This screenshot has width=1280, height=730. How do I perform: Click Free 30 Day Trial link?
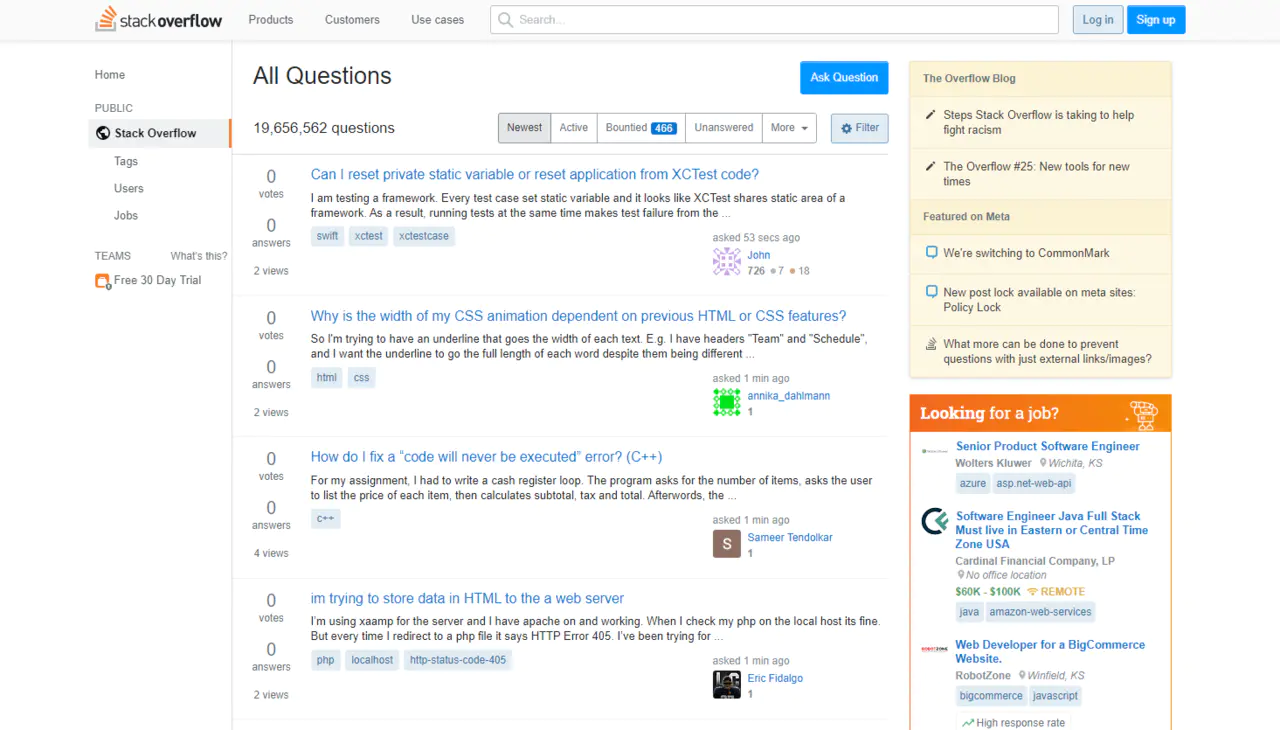(158, 280)
